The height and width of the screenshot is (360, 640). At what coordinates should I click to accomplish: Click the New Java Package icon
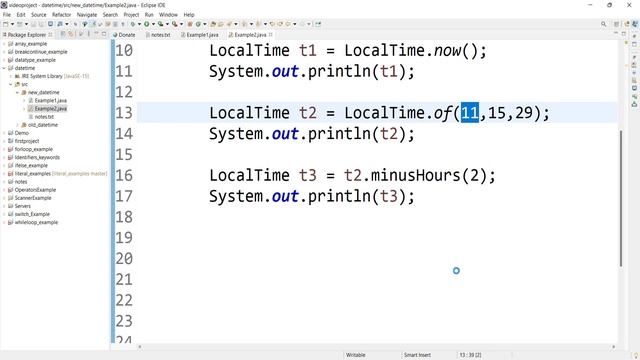pyautogui.click(x=190, y=24)
